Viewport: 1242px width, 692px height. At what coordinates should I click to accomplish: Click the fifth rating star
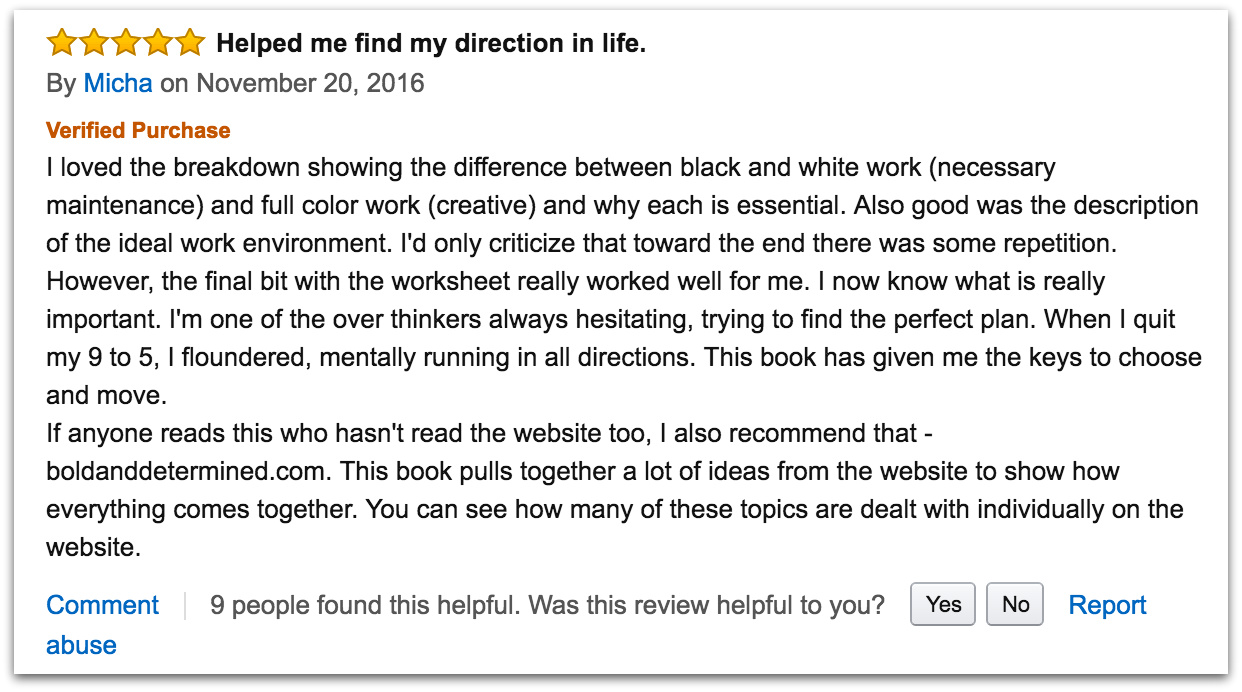189,44
